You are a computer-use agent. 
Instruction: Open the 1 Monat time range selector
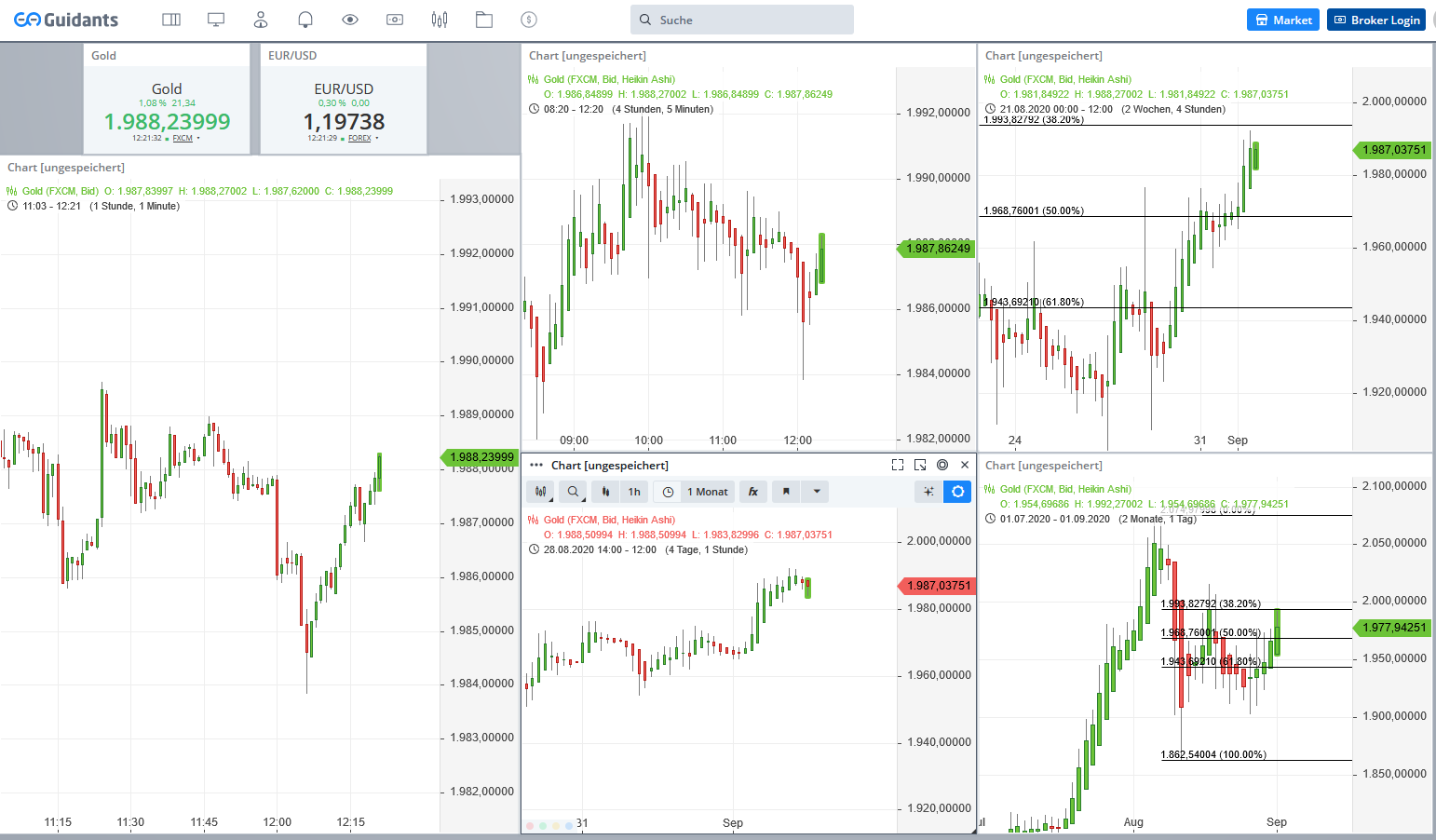(x=708, y=492)
